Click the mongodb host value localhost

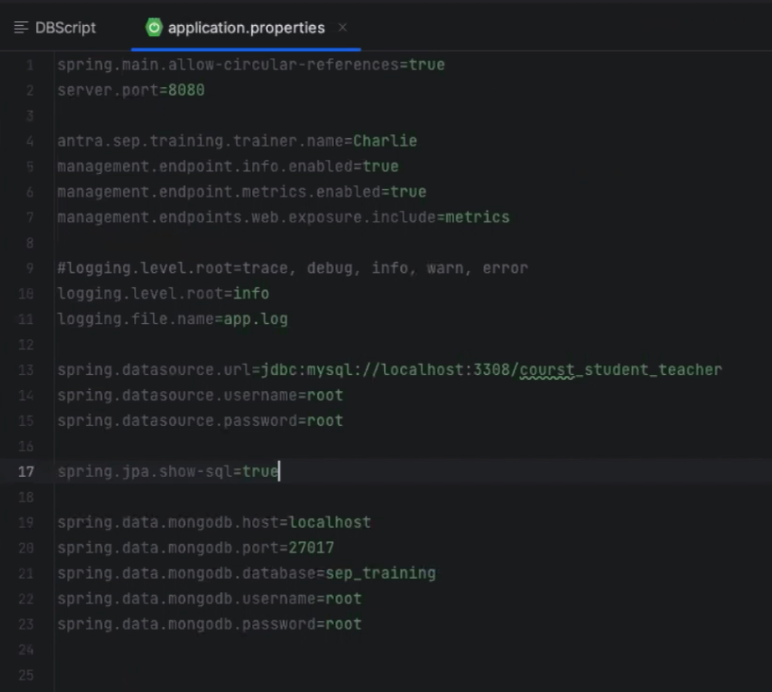tap(329, 522)
